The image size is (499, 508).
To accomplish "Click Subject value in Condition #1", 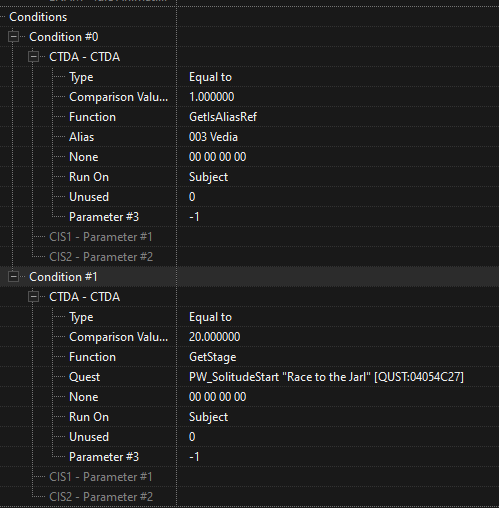I will click(208, 417).
